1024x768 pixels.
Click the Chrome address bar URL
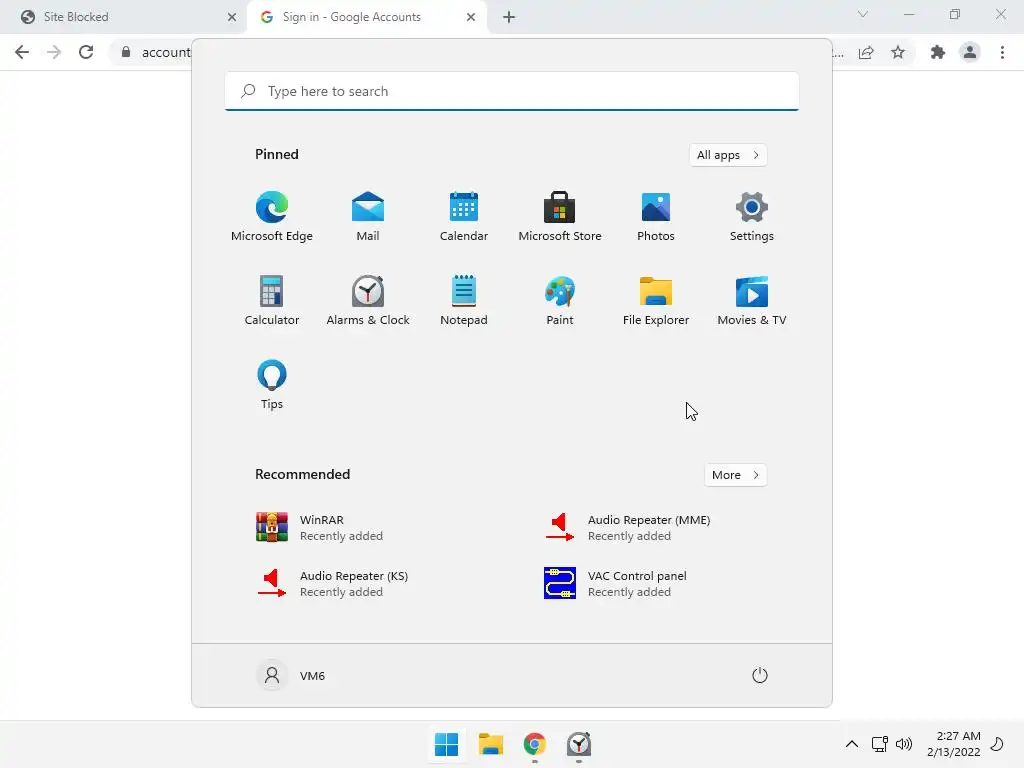pos(166,52)
